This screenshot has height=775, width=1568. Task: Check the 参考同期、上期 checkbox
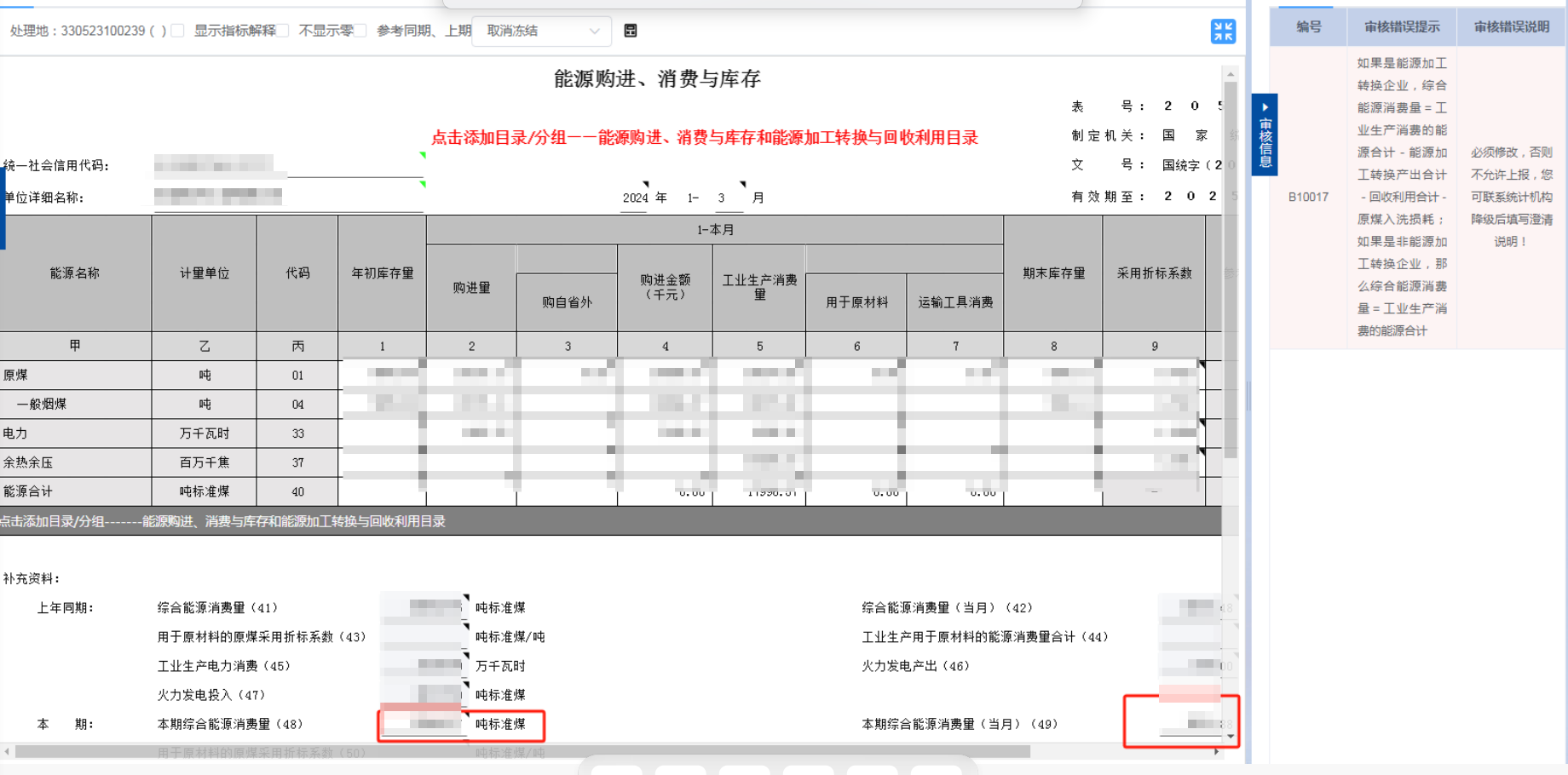pyautogui.click(x=360, y=31)
